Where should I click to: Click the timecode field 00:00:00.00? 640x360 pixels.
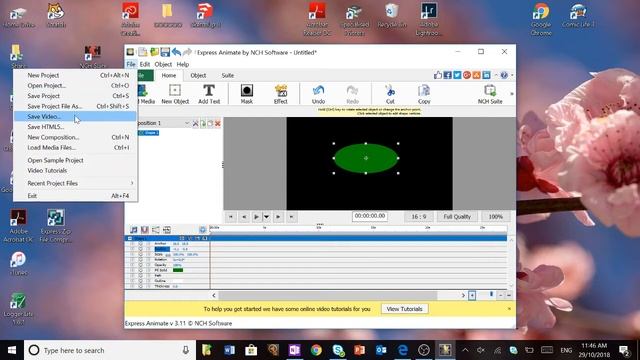(370, 216)
